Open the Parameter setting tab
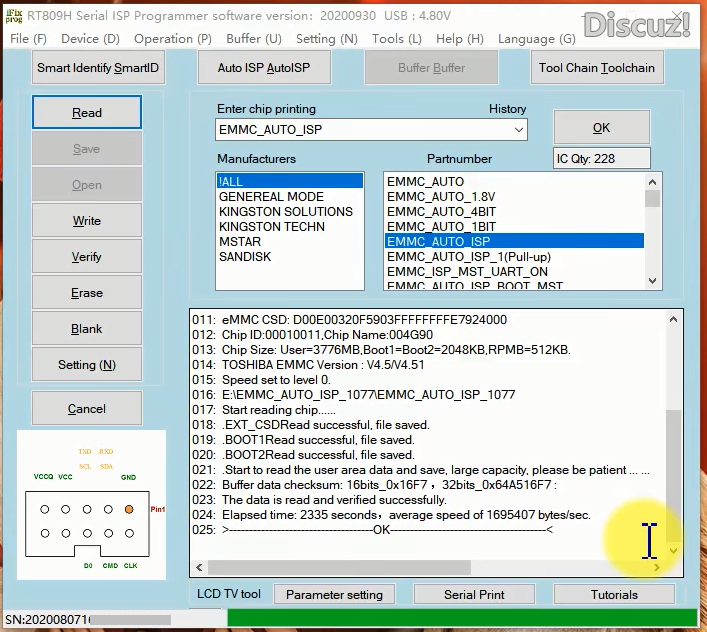The height and width of the screenshot is (632, 707). point(334,594)
